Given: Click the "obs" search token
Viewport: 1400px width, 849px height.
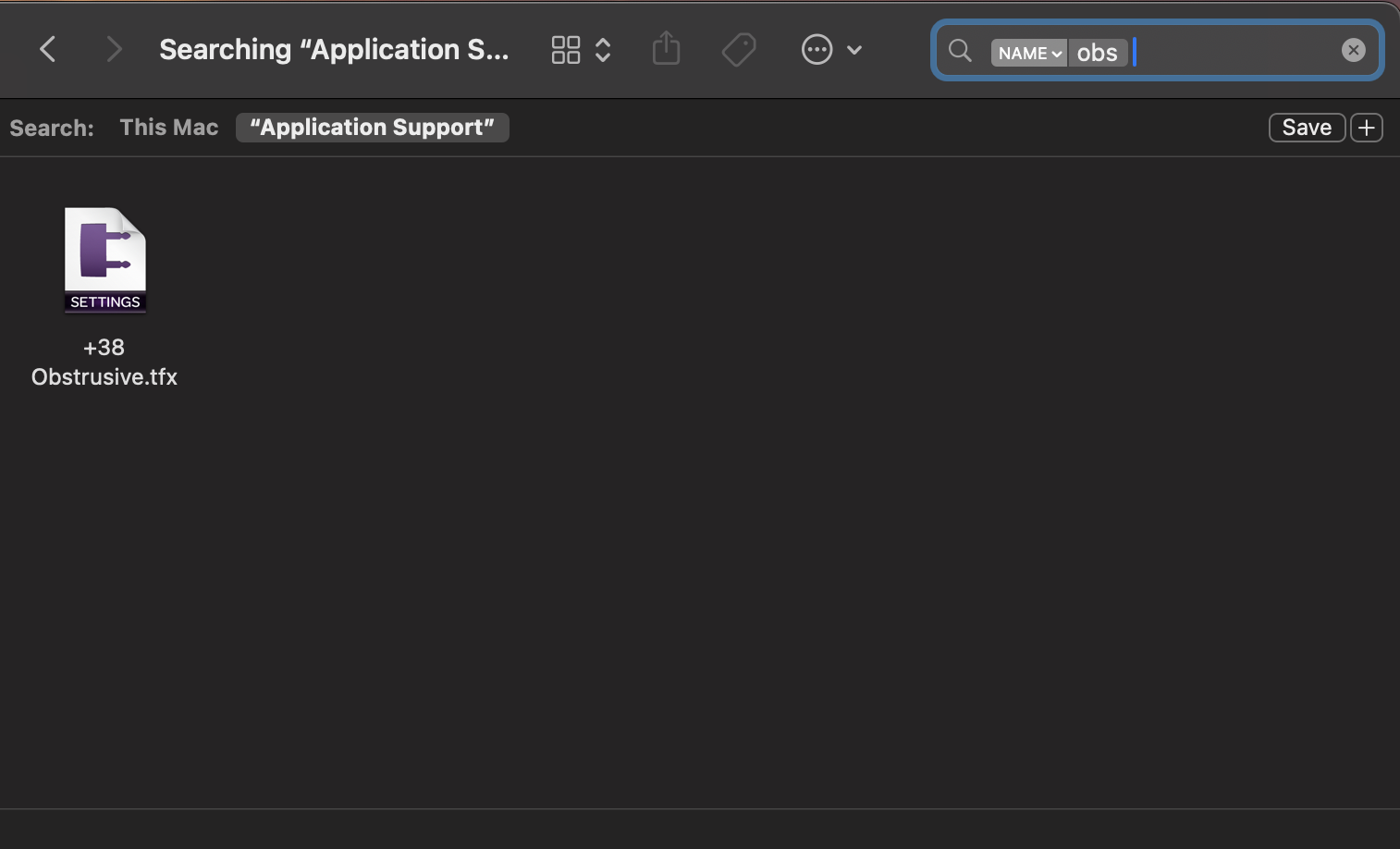Looking at the screenshot, I should click(1097, 53).
